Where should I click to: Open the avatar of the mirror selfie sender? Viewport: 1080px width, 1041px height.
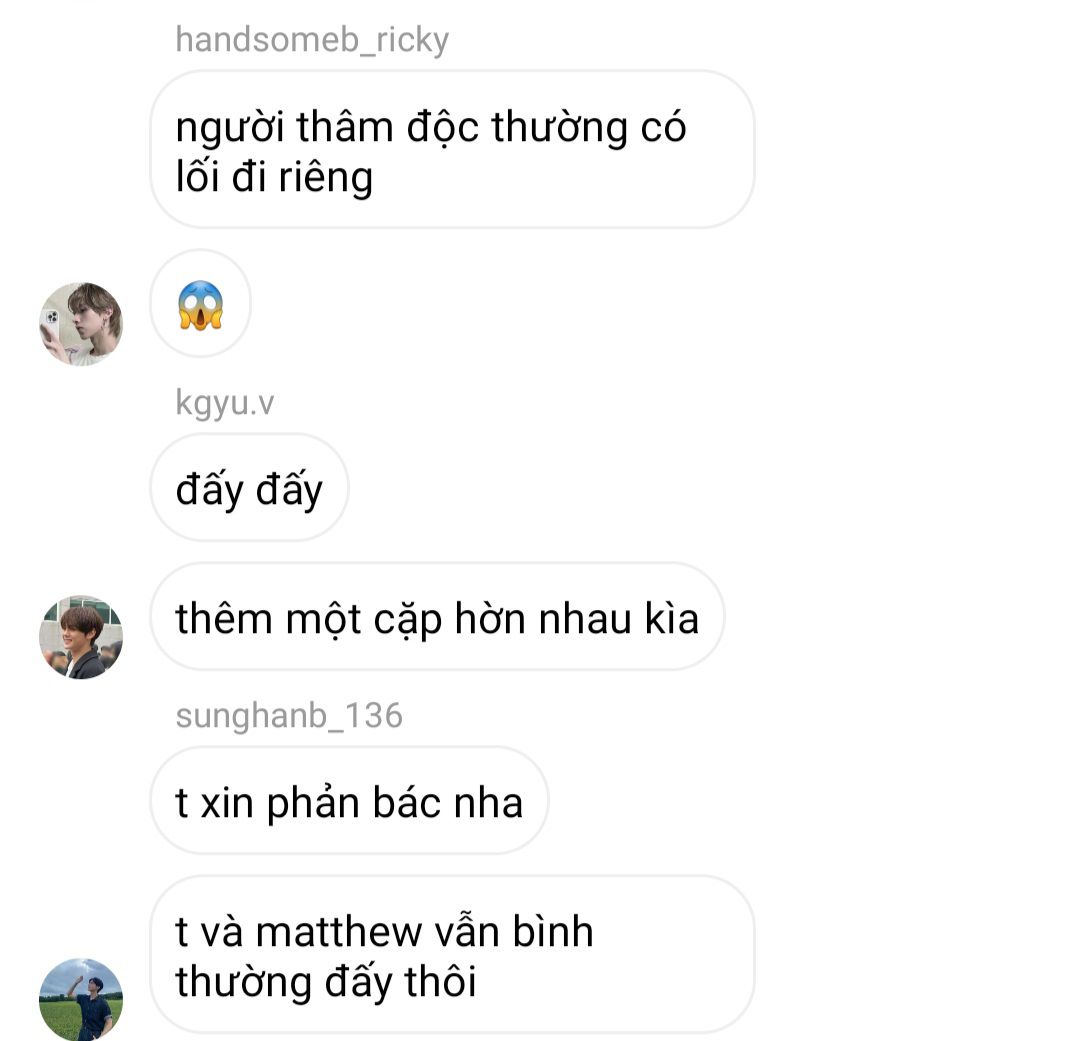(81, 323)
